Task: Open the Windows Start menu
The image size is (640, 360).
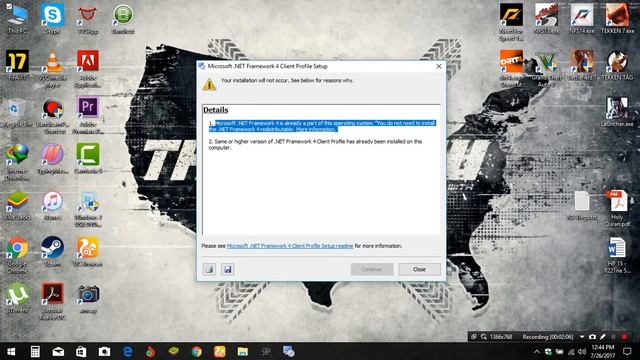Action: point(11,351)
